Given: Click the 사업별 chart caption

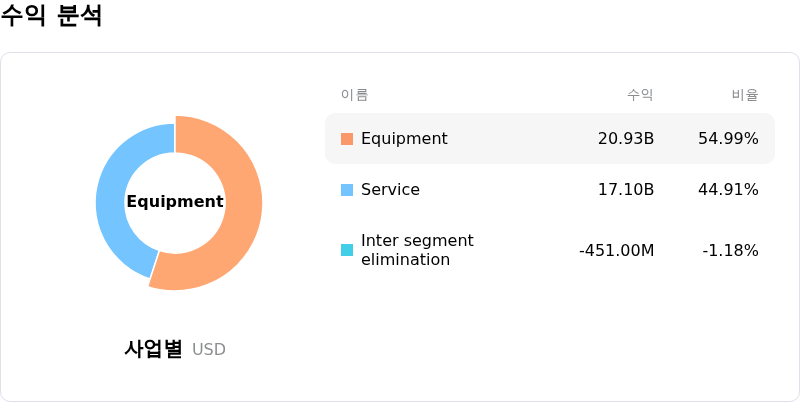Looking at the screenshot, I should point(153,349).
